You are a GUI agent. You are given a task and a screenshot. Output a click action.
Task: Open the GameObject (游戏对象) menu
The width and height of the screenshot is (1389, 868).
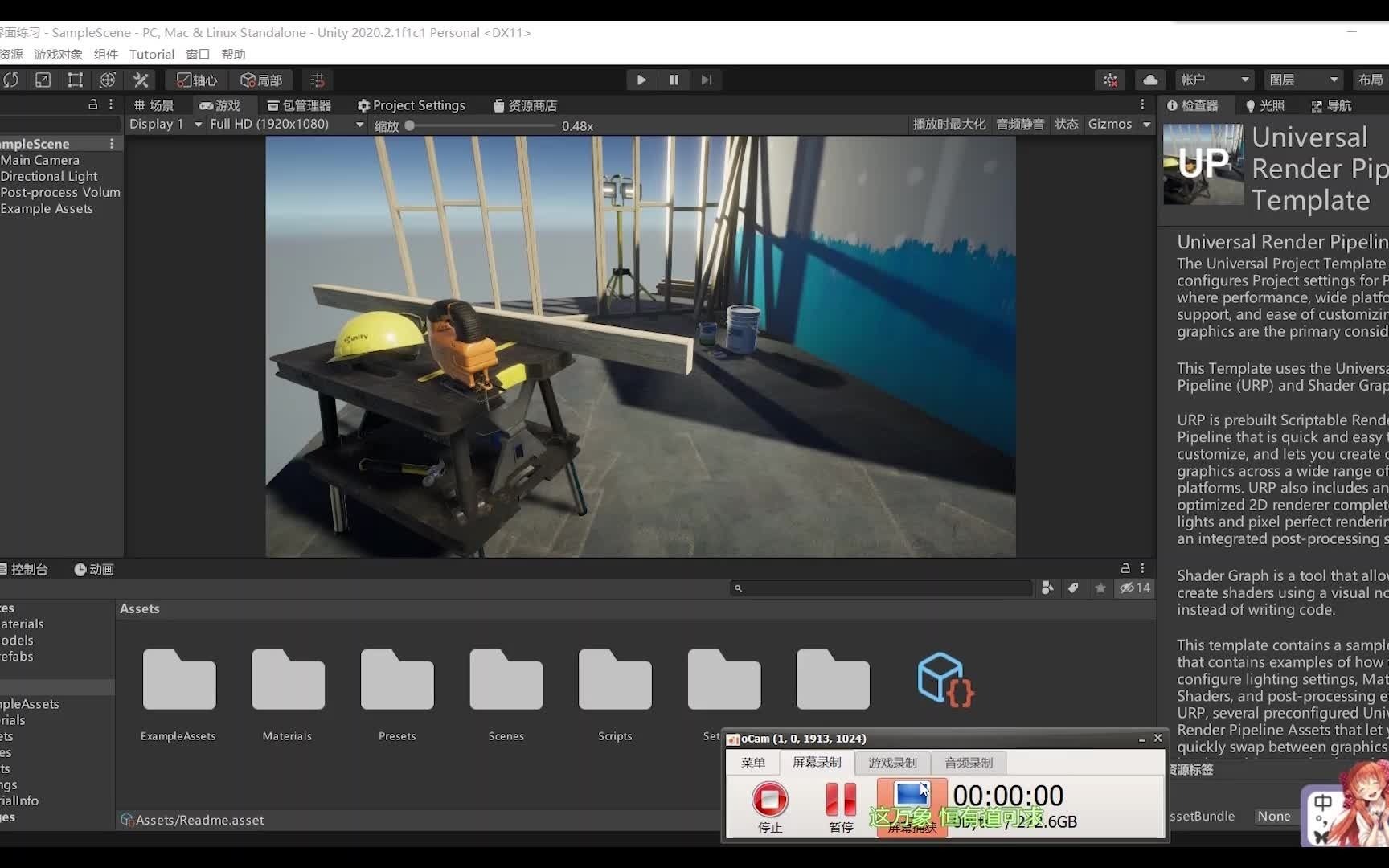coord(58,54)
